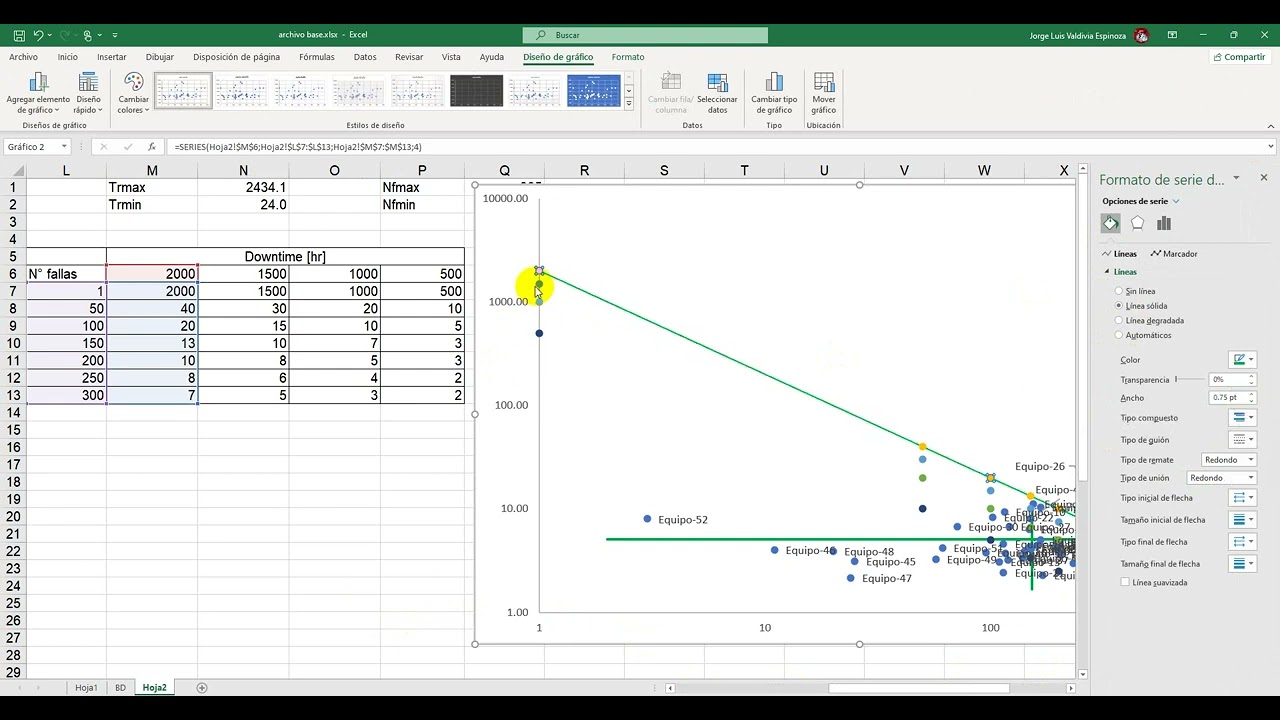The width and height of the screenshot is (1280, 720).
Task: Select Automáticos line option
Action: tap(1118, 335)
